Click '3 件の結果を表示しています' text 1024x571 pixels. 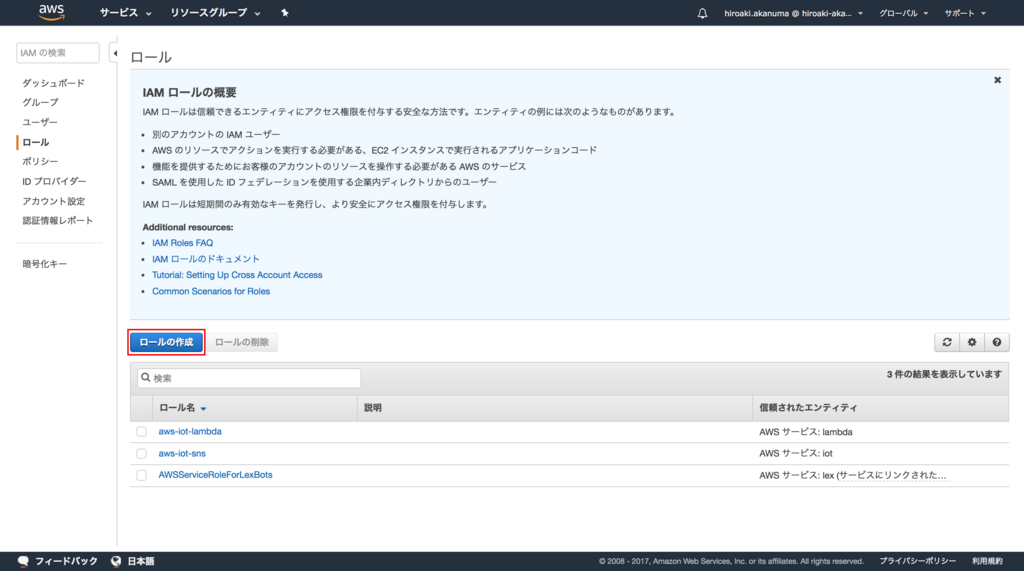click(944, 374)
